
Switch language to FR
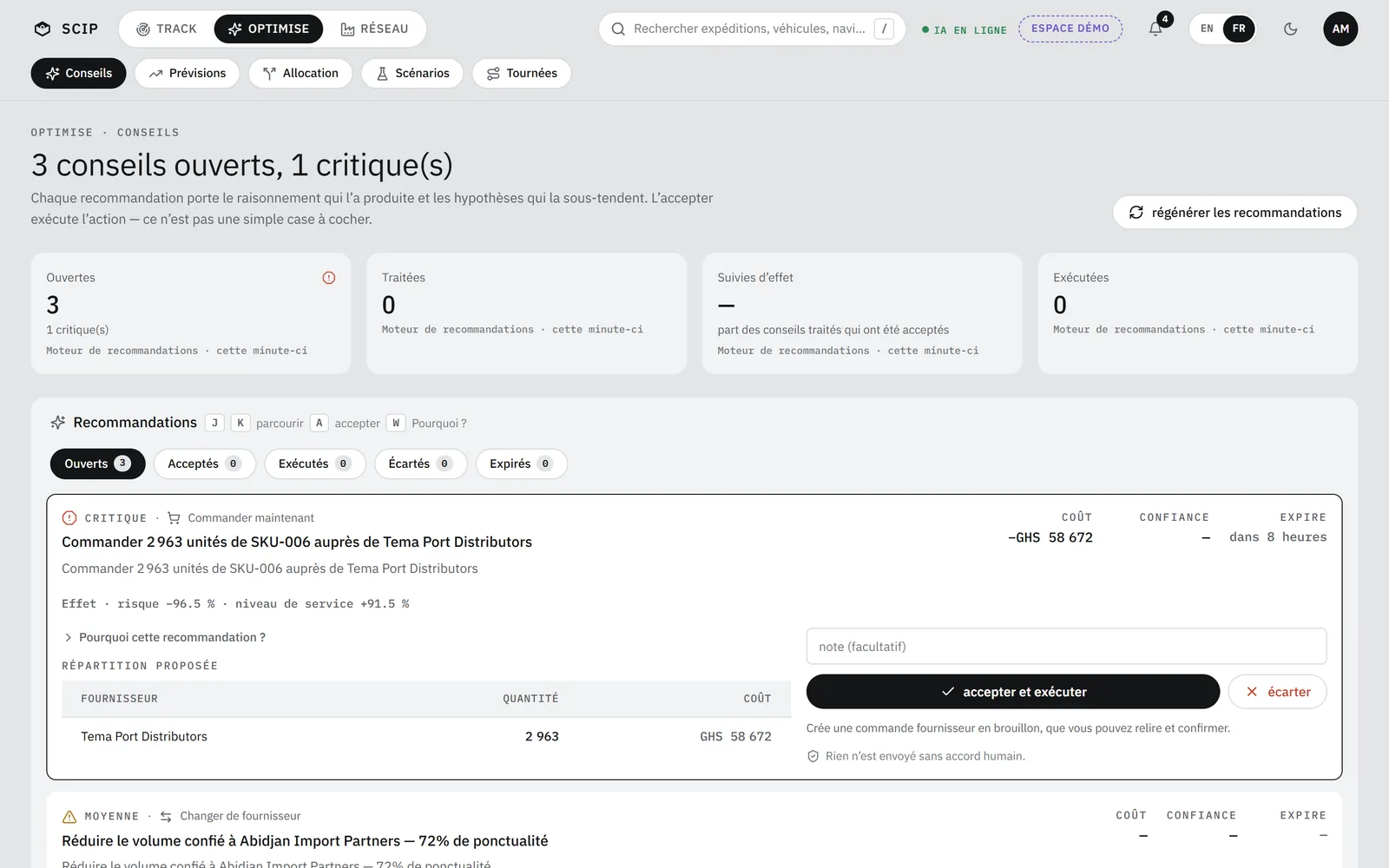click(x=1239, y=29)
